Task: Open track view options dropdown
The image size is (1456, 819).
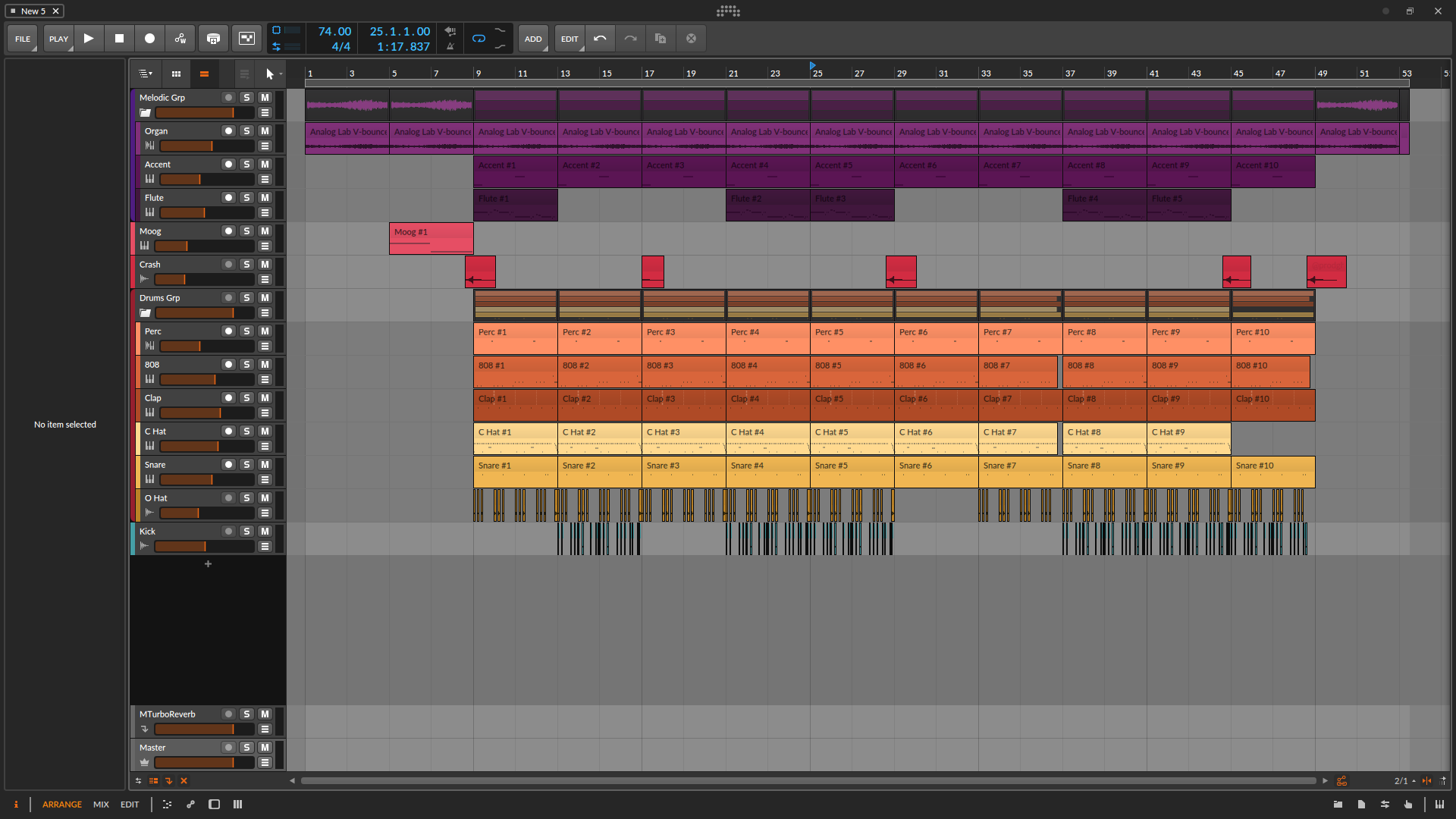Action: pyautogui.click(x=145, y=74)
